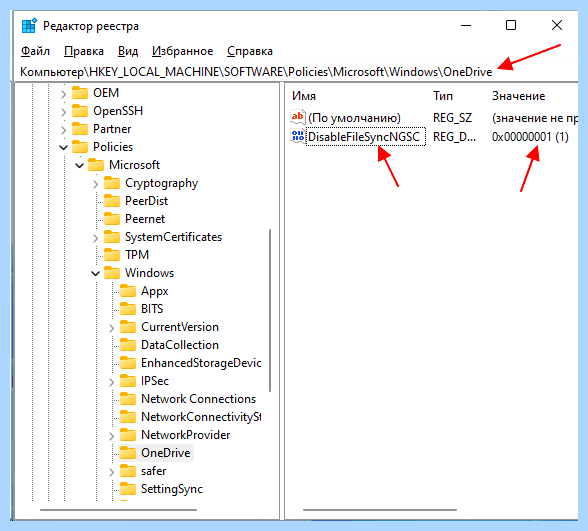This screenshot has width=588, height=531.
Task: Click the Windows folder icon
Action: click(112, 273)
